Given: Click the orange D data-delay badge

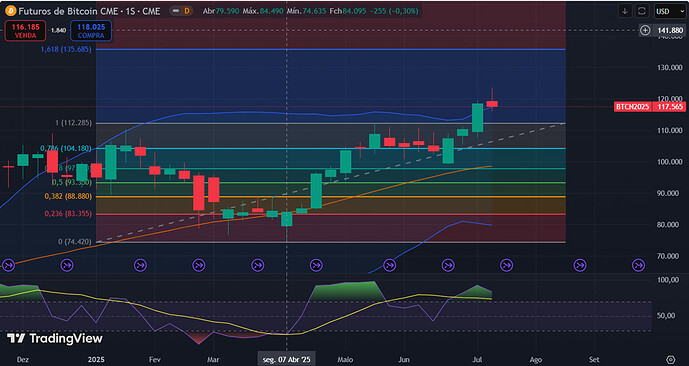Looking at the screenshot, I should [187, 11].
